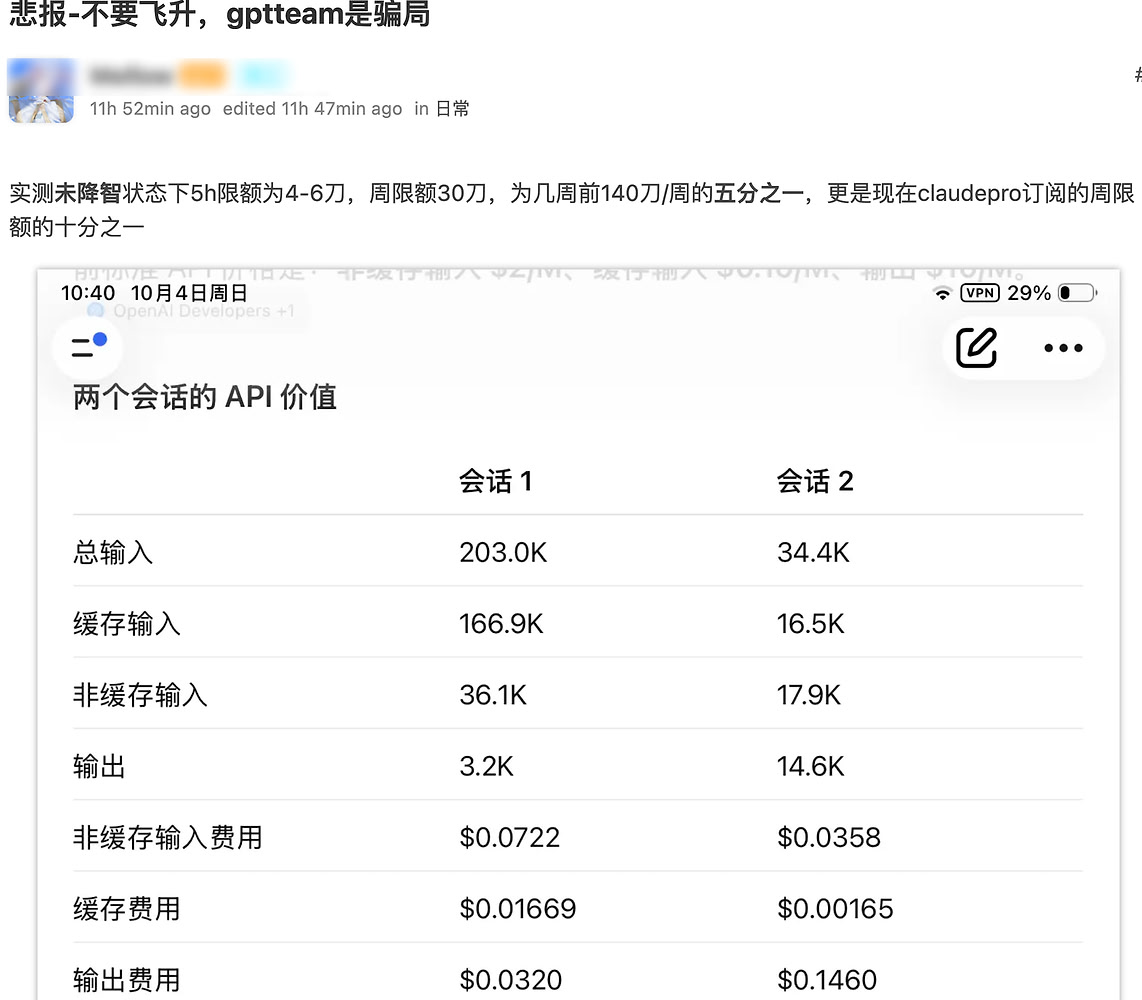Click the value '166.9K'
The width and height of the screenshot is (1142, 1000).
[x=501, y=623]
